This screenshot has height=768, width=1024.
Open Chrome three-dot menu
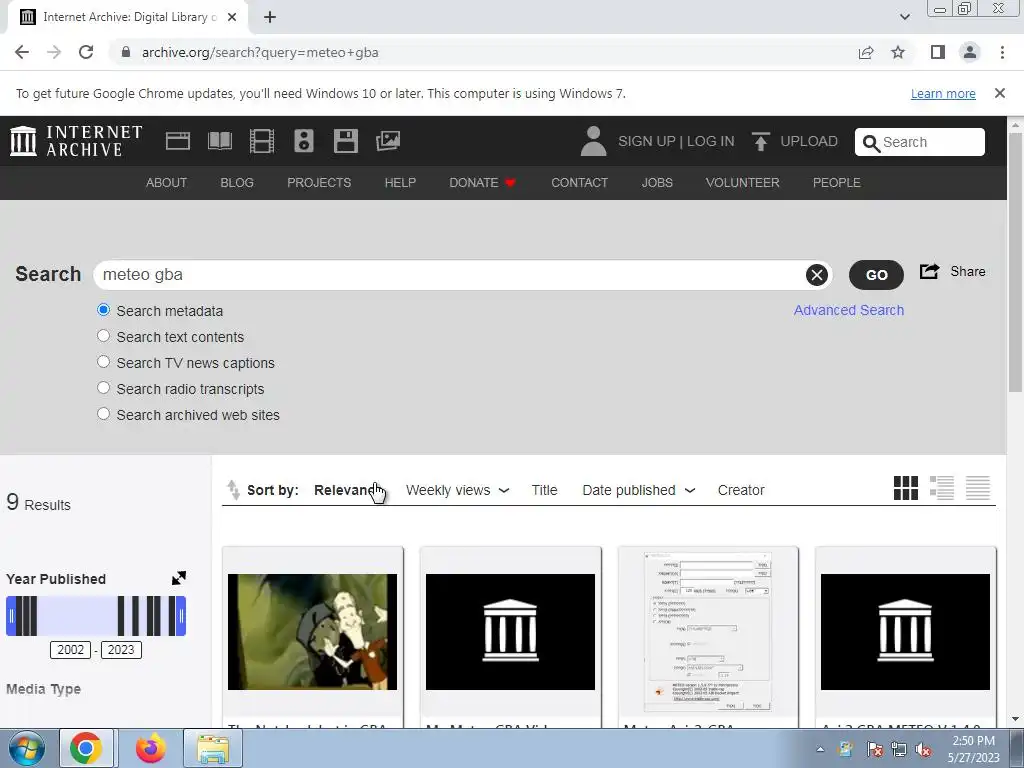(1002, 52)
